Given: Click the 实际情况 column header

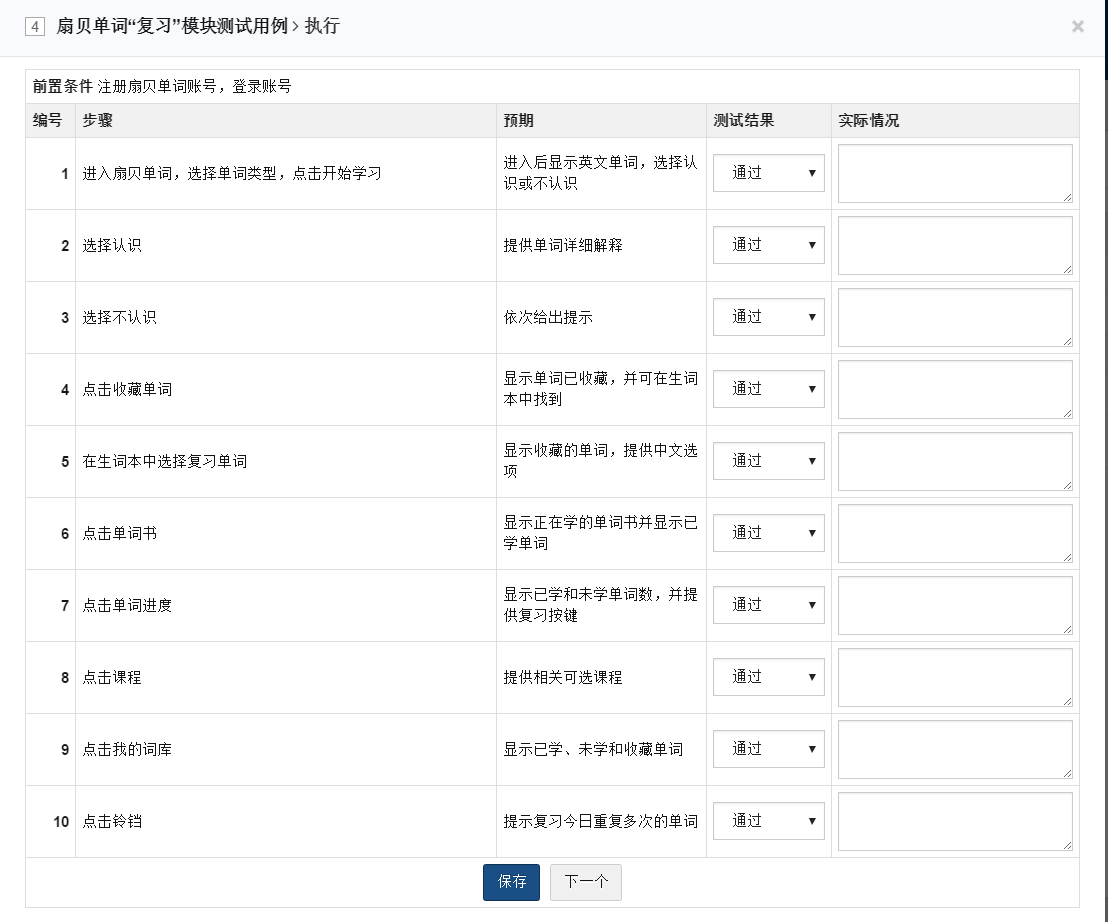Looking at the screenshot, I should (868, 121).
